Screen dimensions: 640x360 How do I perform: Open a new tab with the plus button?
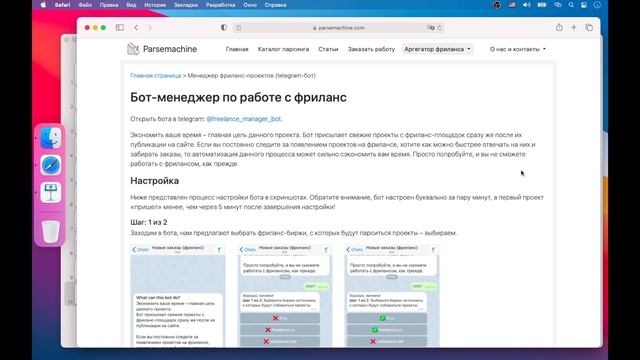pos(574,27)
